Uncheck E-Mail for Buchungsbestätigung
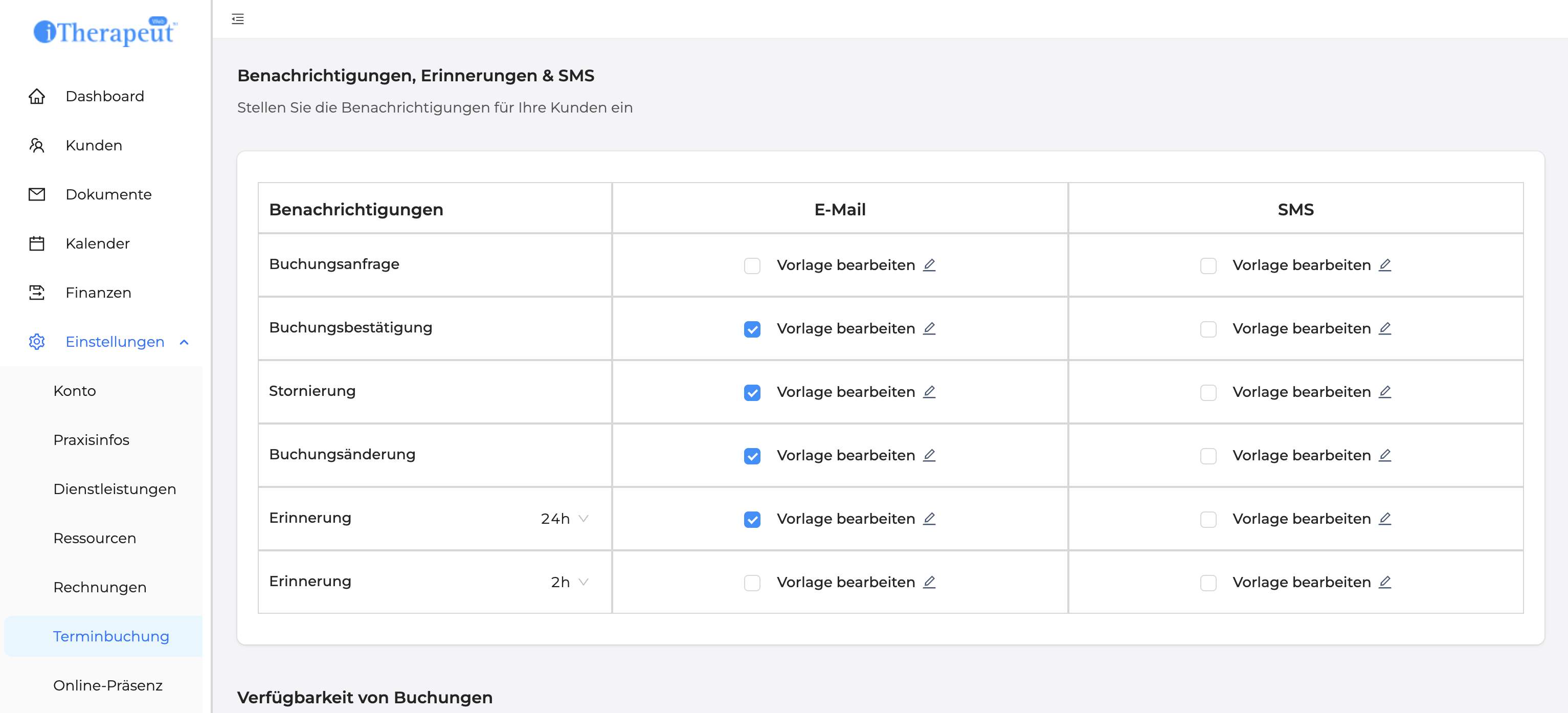1568x713 pixels. coord(752,329)
